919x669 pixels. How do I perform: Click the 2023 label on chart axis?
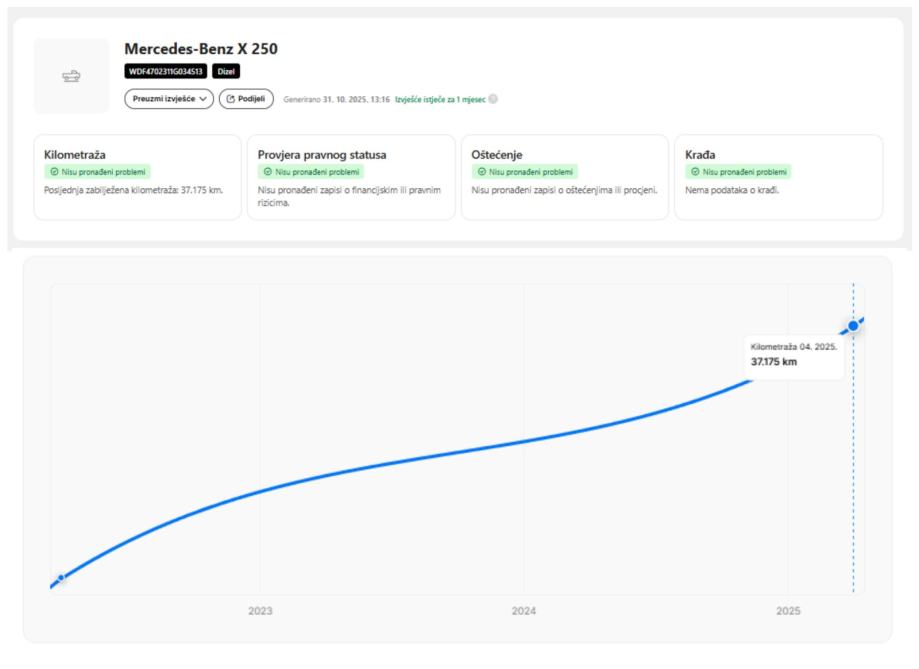coord(260,610)
